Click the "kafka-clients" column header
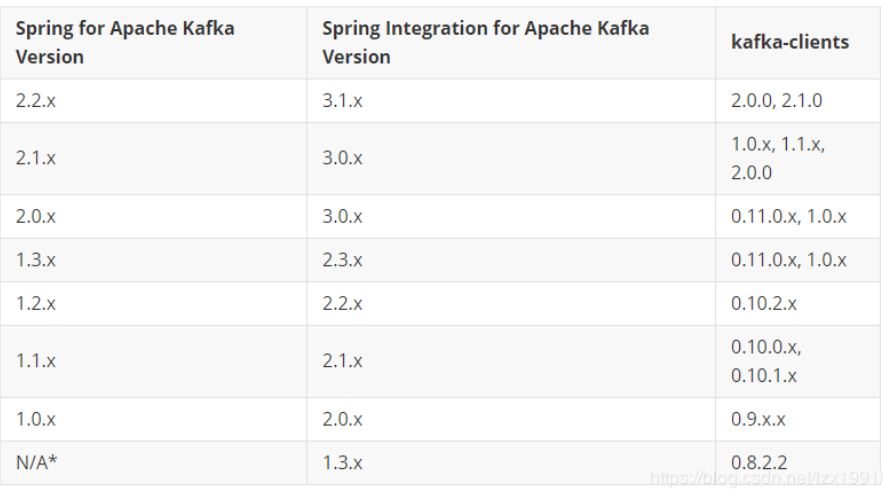 (790, 43)
